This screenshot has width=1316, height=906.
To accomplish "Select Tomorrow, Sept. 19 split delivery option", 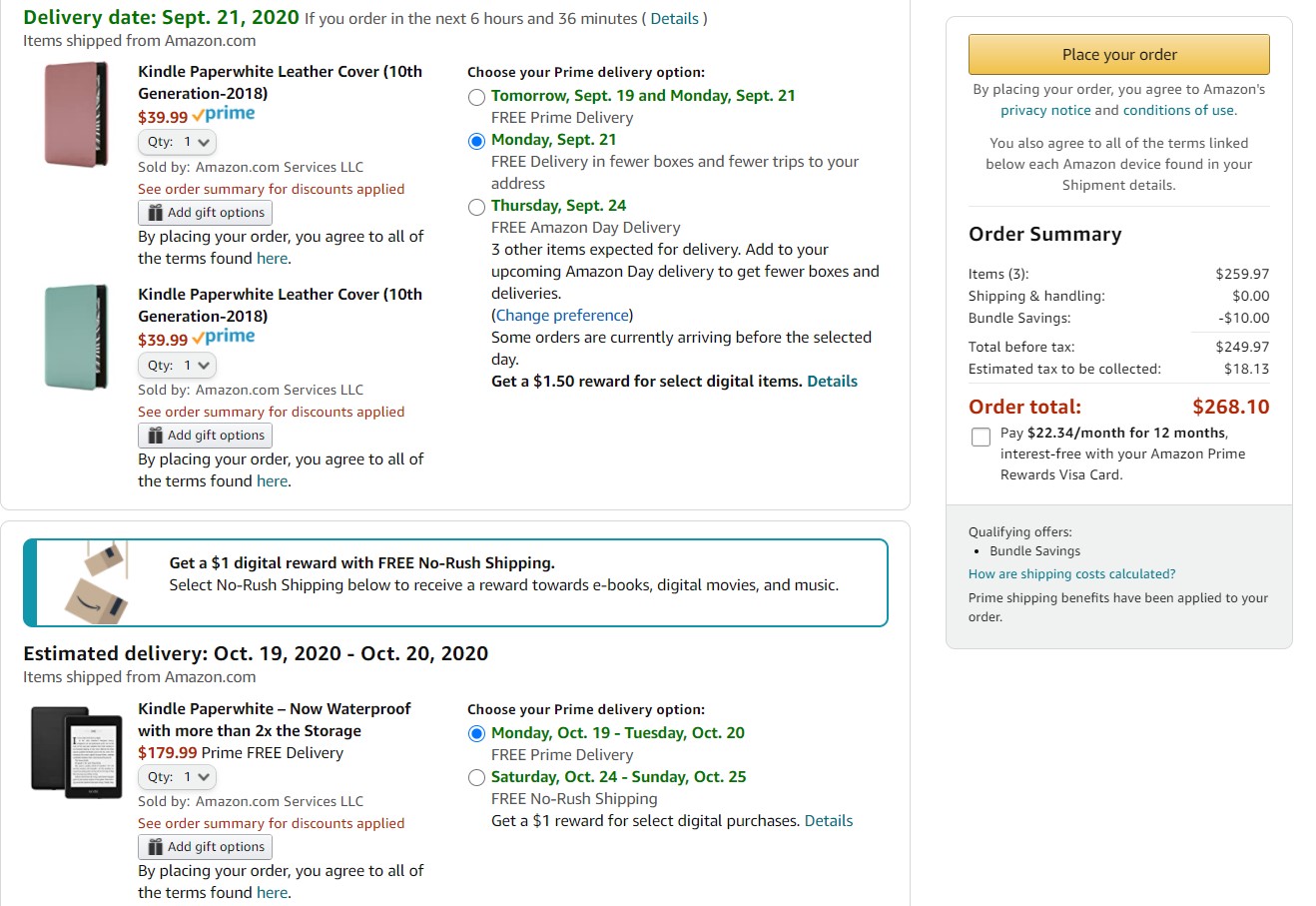I will 477,97.
